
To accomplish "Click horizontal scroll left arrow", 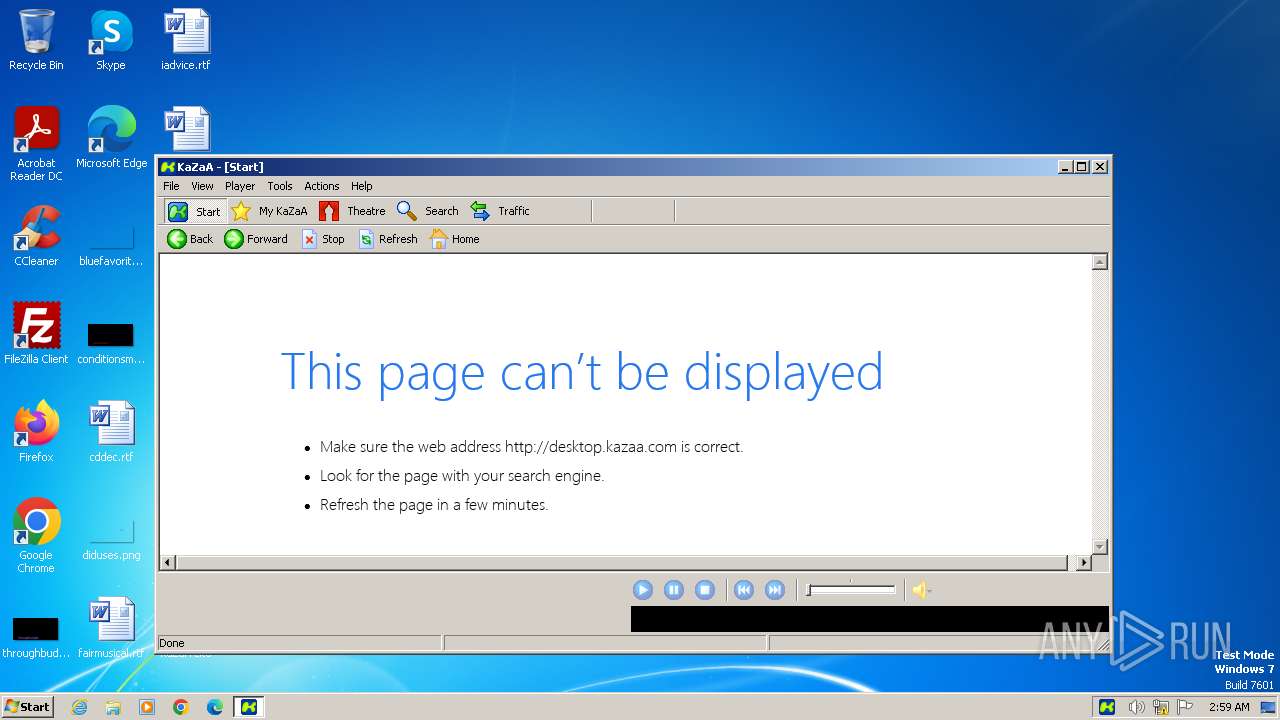I will 168,563.
